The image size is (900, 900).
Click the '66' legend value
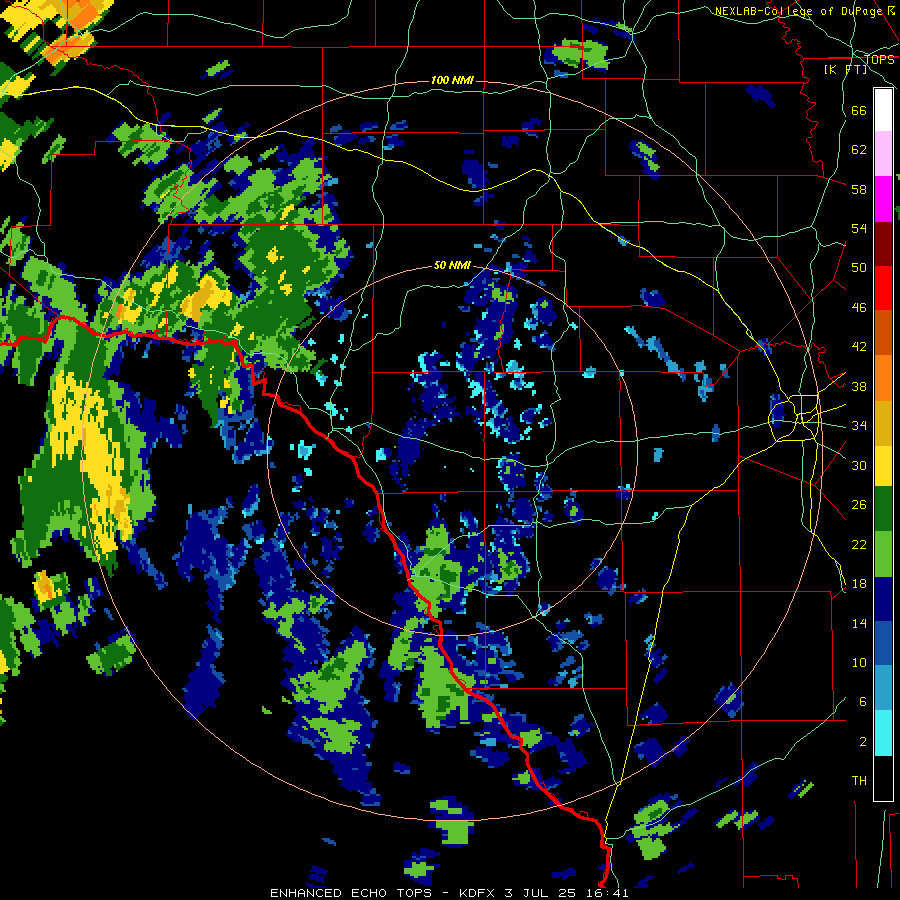pos(859,110)
